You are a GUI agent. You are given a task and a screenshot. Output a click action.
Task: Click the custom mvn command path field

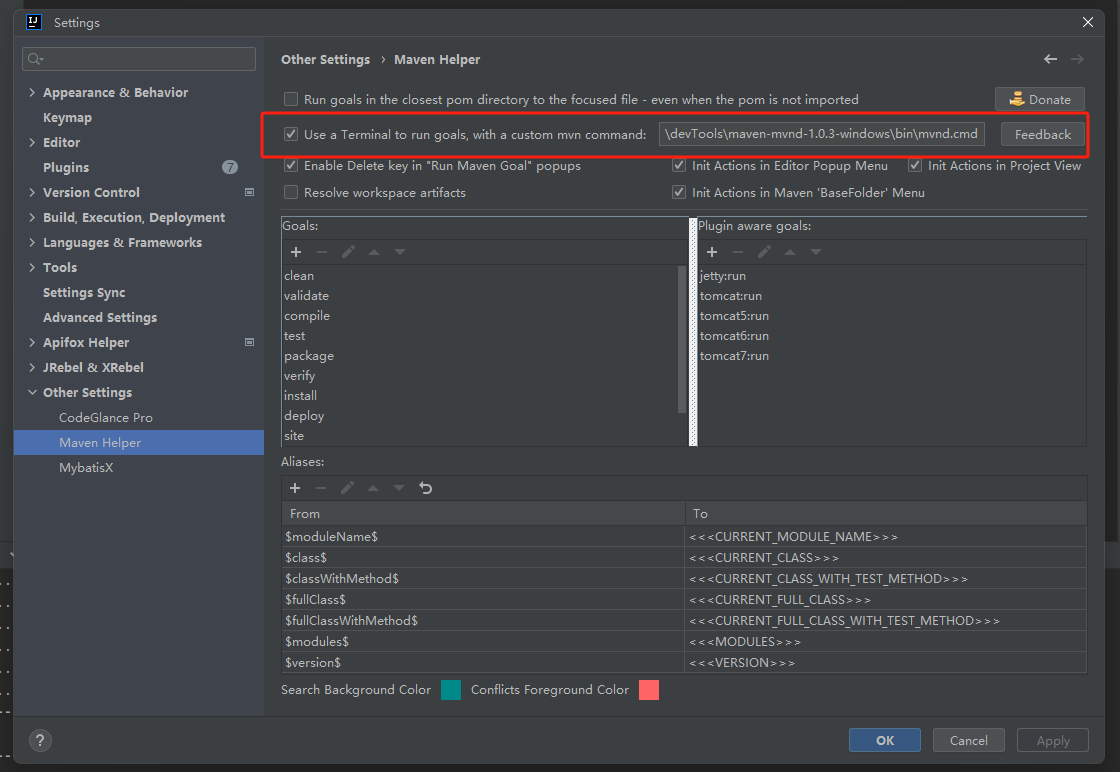coord(821,134)
